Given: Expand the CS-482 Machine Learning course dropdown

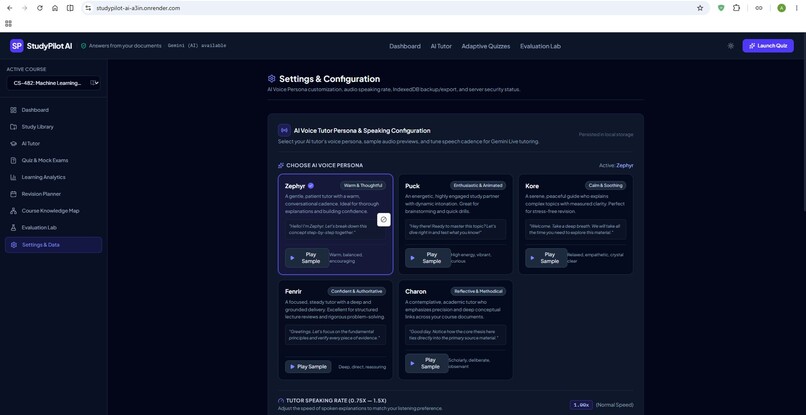Looking at the screenshot, I should pyautogui.click(x=53, y=83).
